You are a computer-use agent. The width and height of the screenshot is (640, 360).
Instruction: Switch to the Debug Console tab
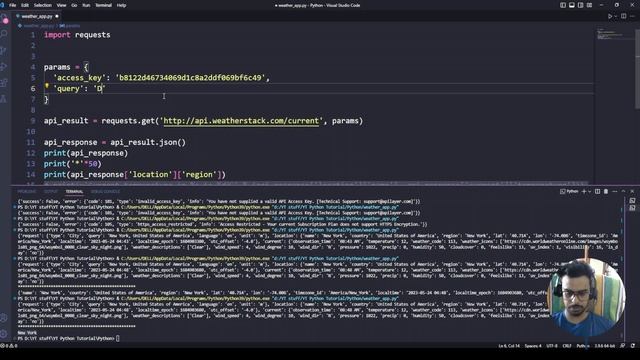tap(105, 191)
